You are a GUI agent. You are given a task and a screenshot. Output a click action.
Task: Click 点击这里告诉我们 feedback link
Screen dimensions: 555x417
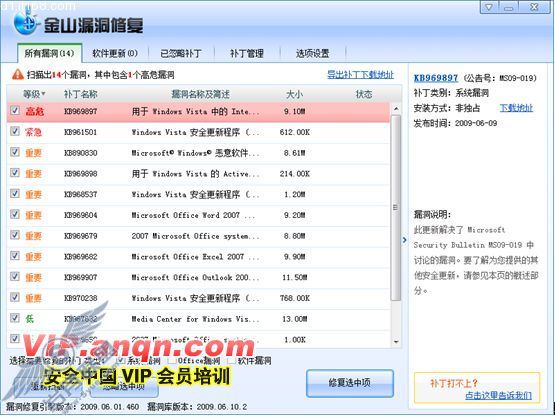pos(498,395)
